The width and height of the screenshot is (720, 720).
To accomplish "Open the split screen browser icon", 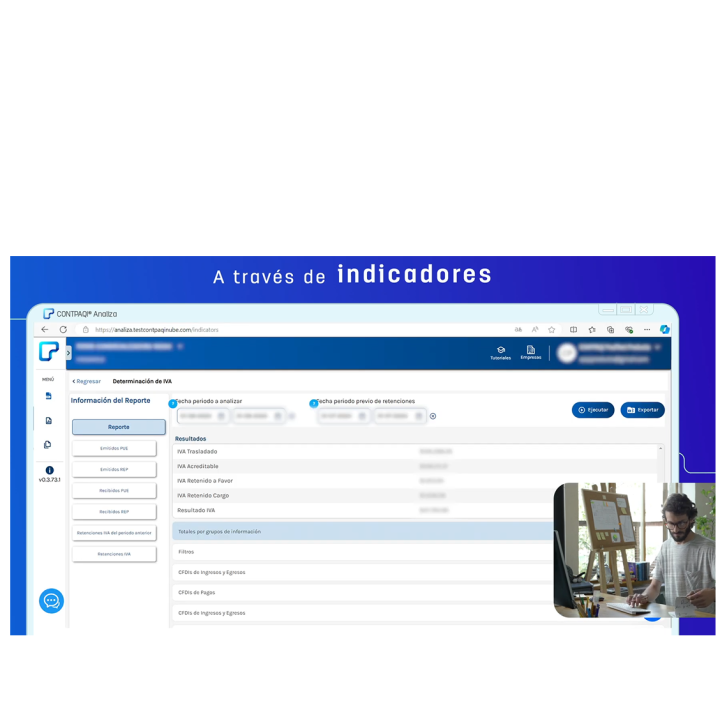I will pos(574,329).
